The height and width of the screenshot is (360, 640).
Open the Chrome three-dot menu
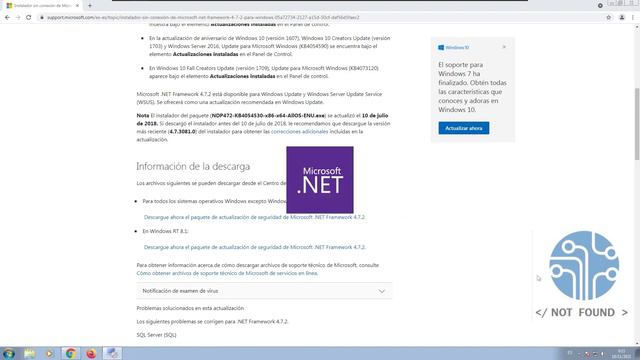pos(633,18)
